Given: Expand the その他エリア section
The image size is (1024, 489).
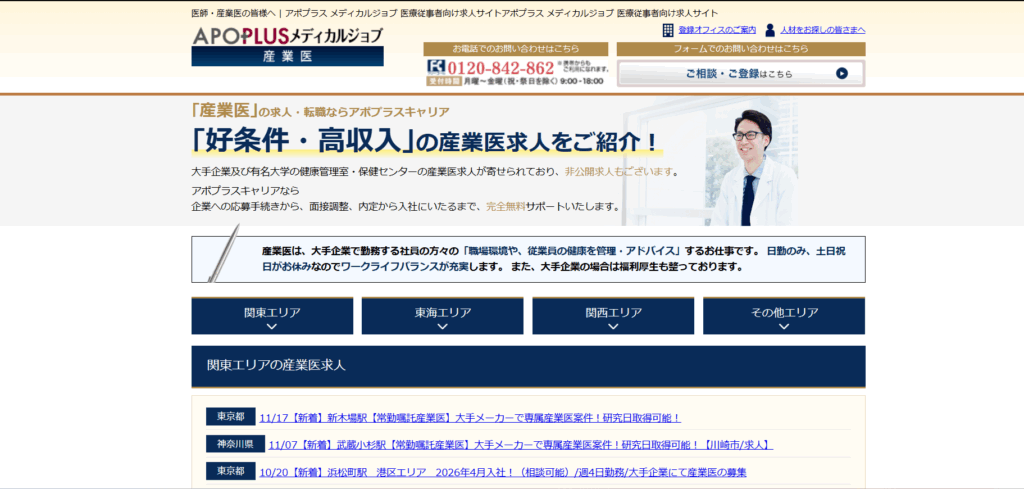Looking at the screenshot, I should (x=784, y=316).
